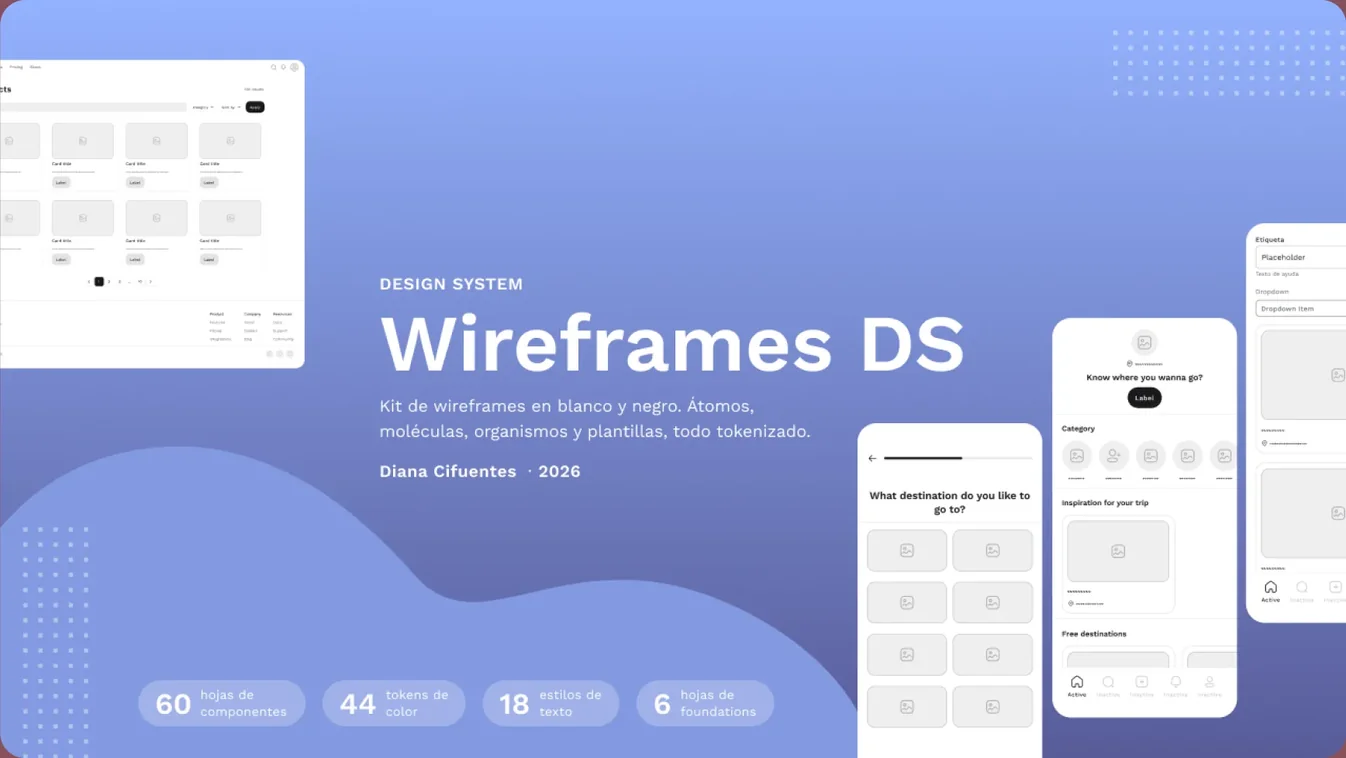Click the Company footer column heading
The image size is (1346, 758).
point(253,314)
